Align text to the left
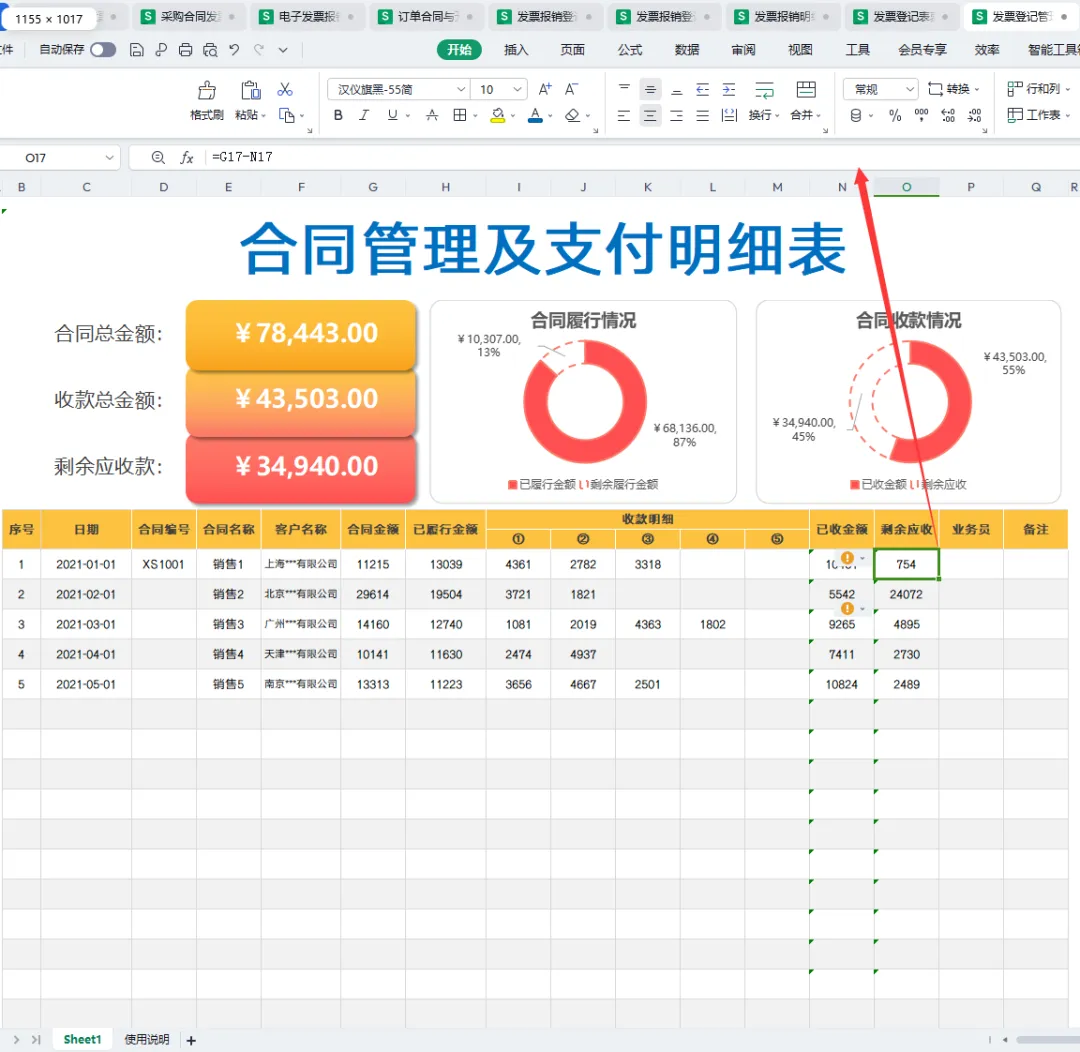Image resolution: width=1080 pixels, height=1052 pixels. [x=624, y=115]
